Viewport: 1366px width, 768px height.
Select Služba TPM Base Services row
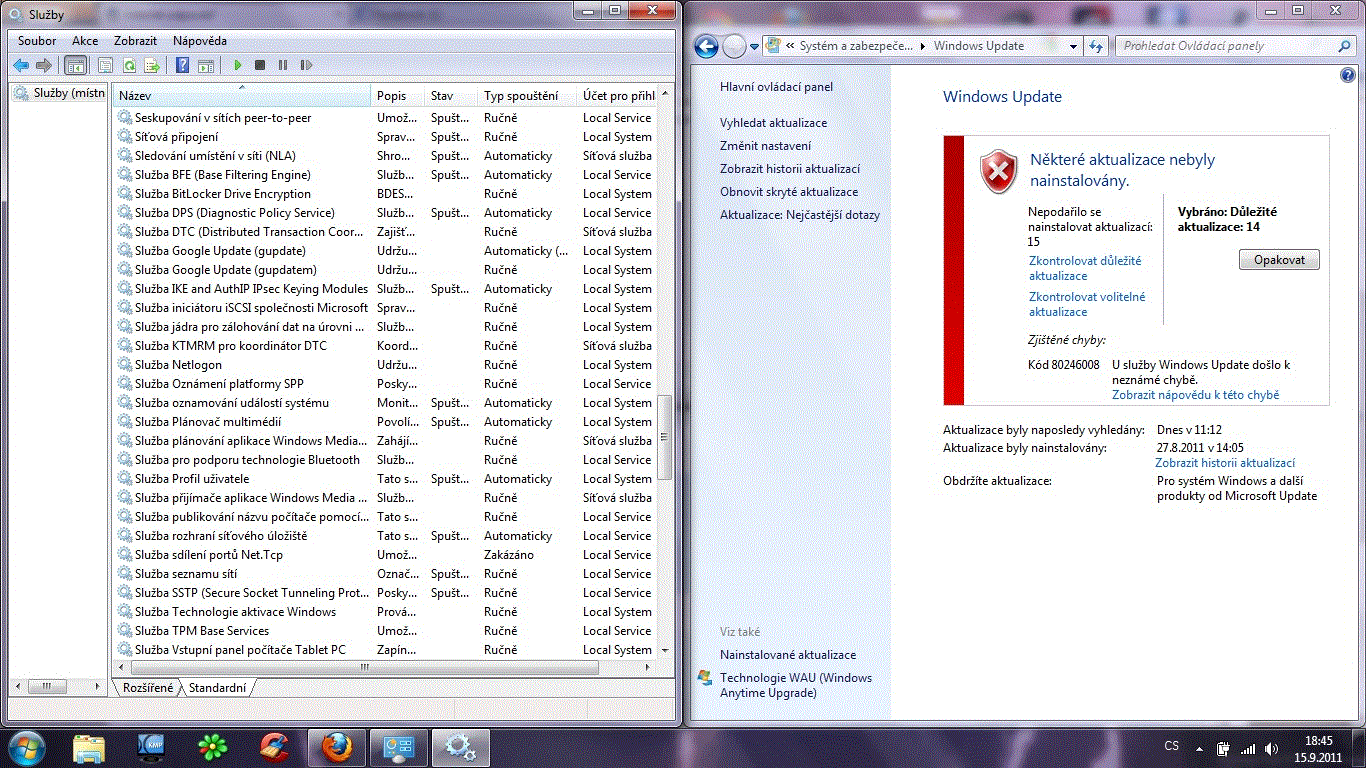(x=385, y=631)
